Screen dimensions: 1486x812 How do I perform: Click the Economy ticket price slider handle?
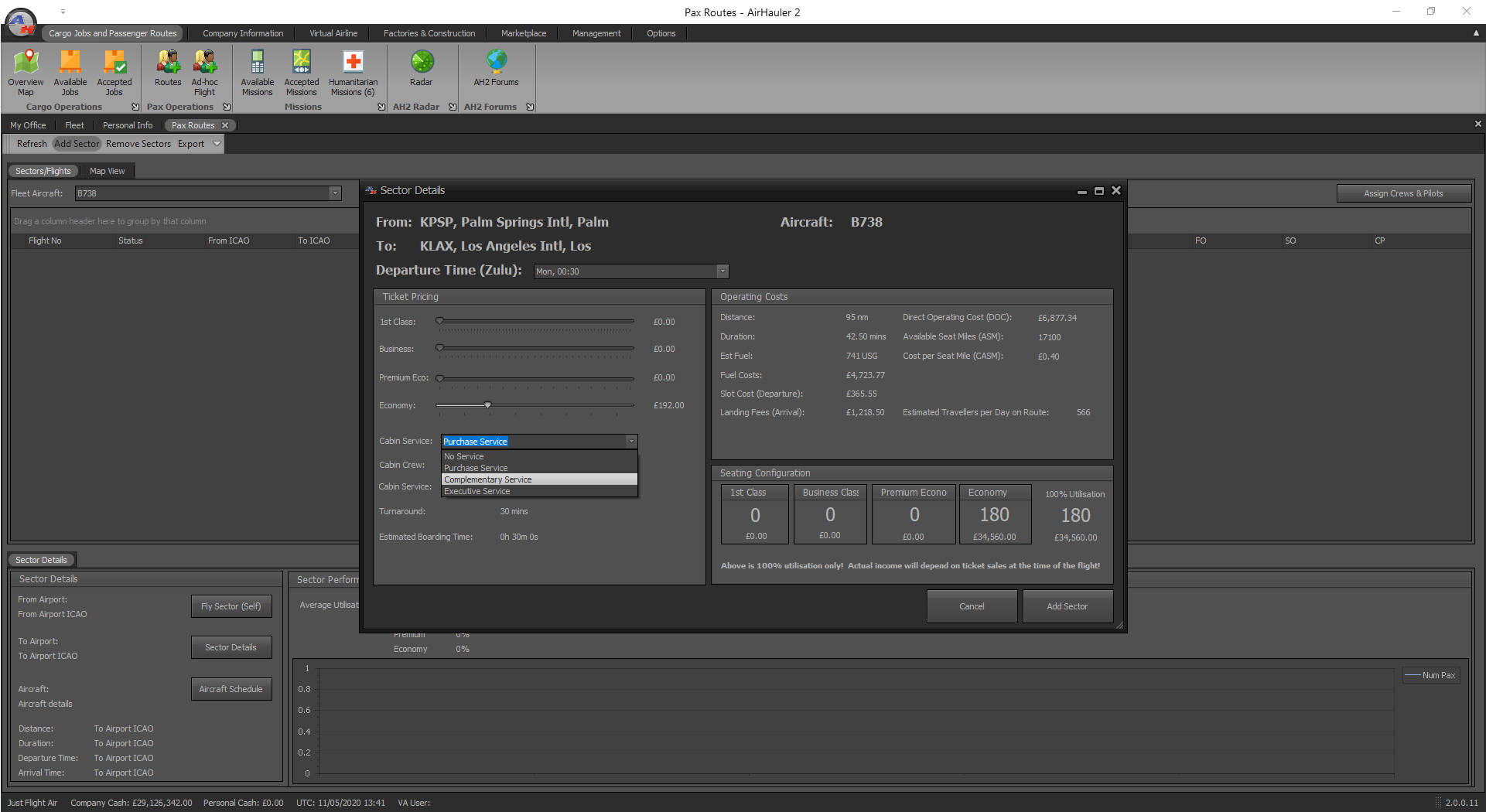(487, 405)
